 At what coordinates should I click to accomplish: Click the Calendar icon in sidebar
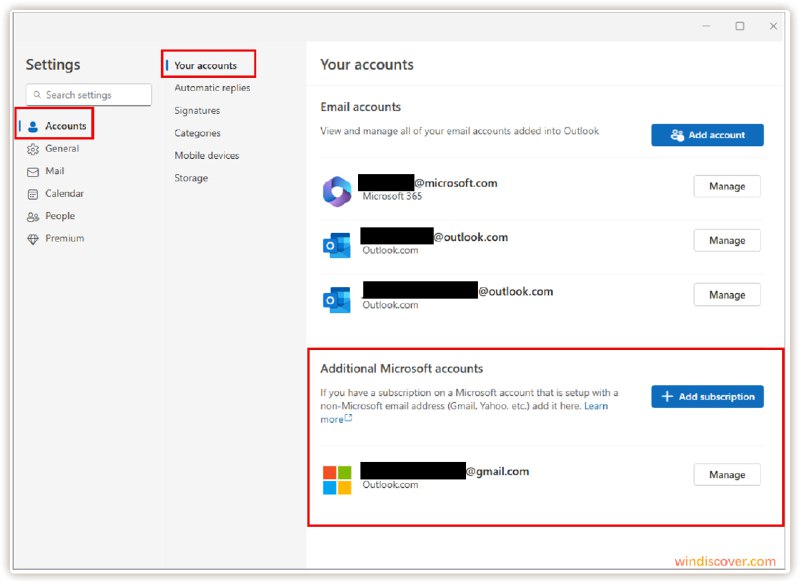[33, 194]
